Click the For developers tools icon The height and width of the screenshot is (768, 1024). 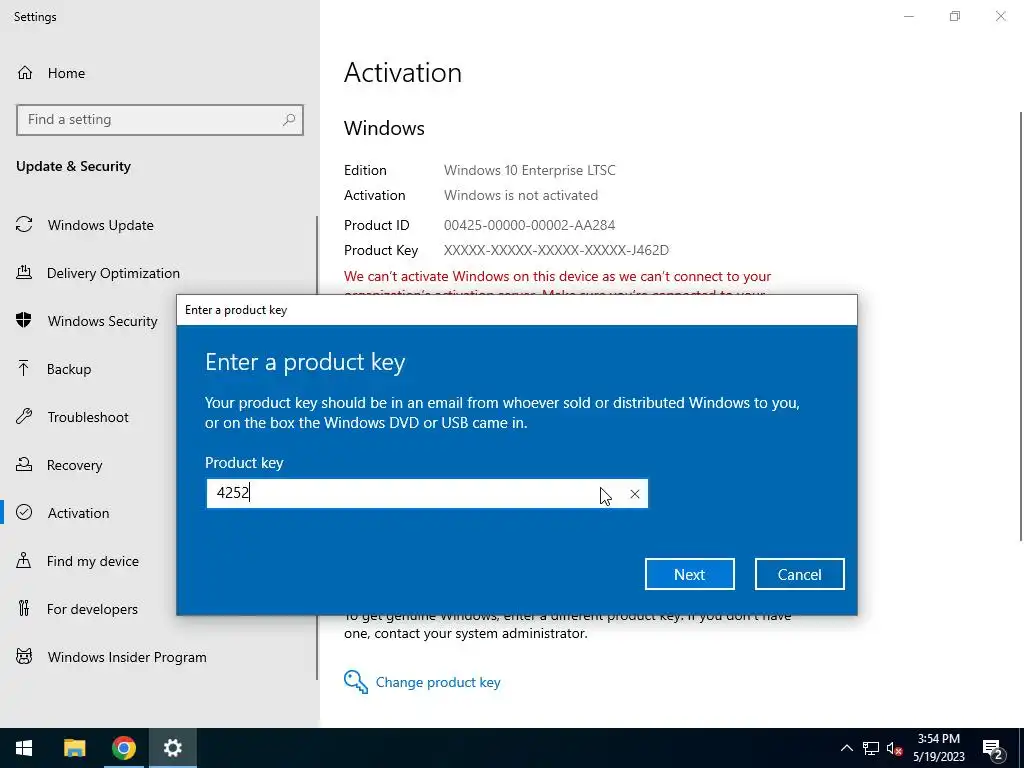pyautogui.click(x=24, y=609)
